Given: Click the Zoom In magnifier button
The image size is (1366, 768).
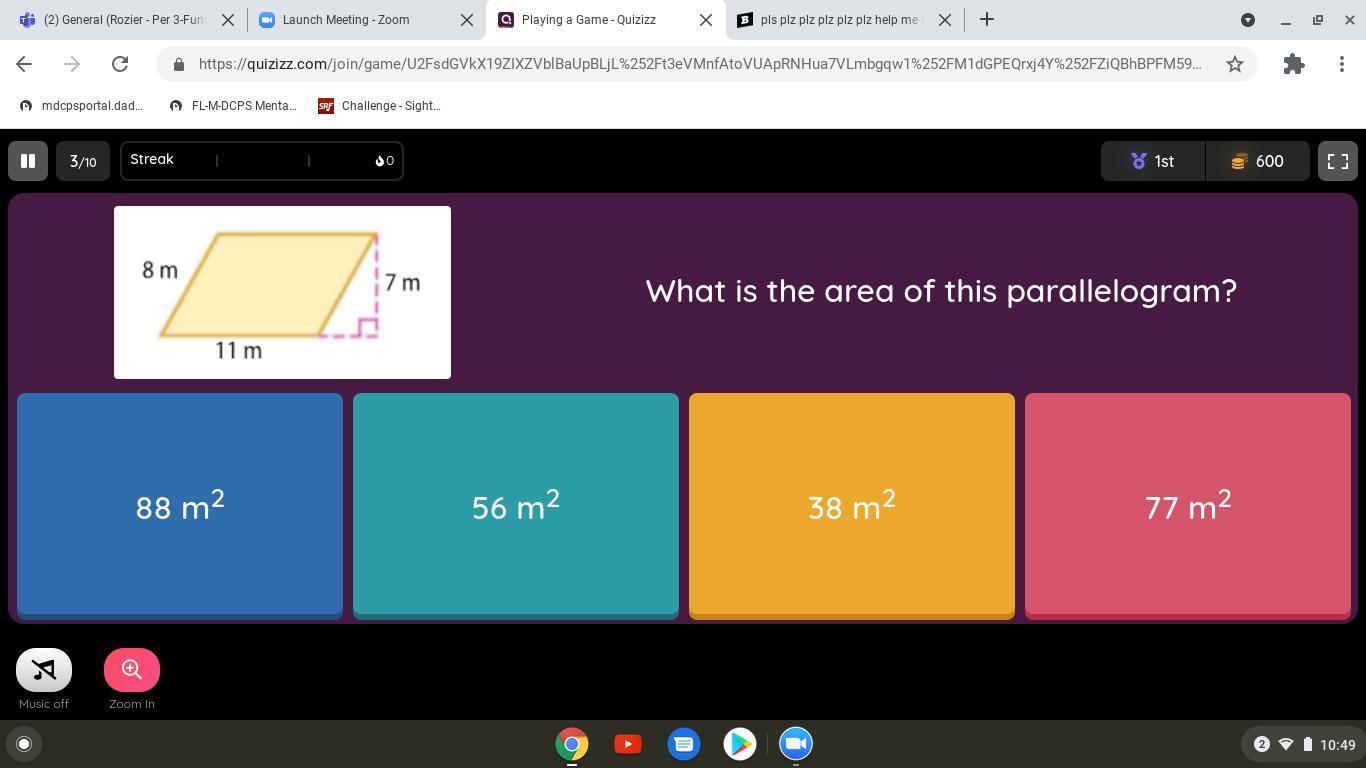Looking at the screenshot, I should pyautogui.click(x=132, y=670).
